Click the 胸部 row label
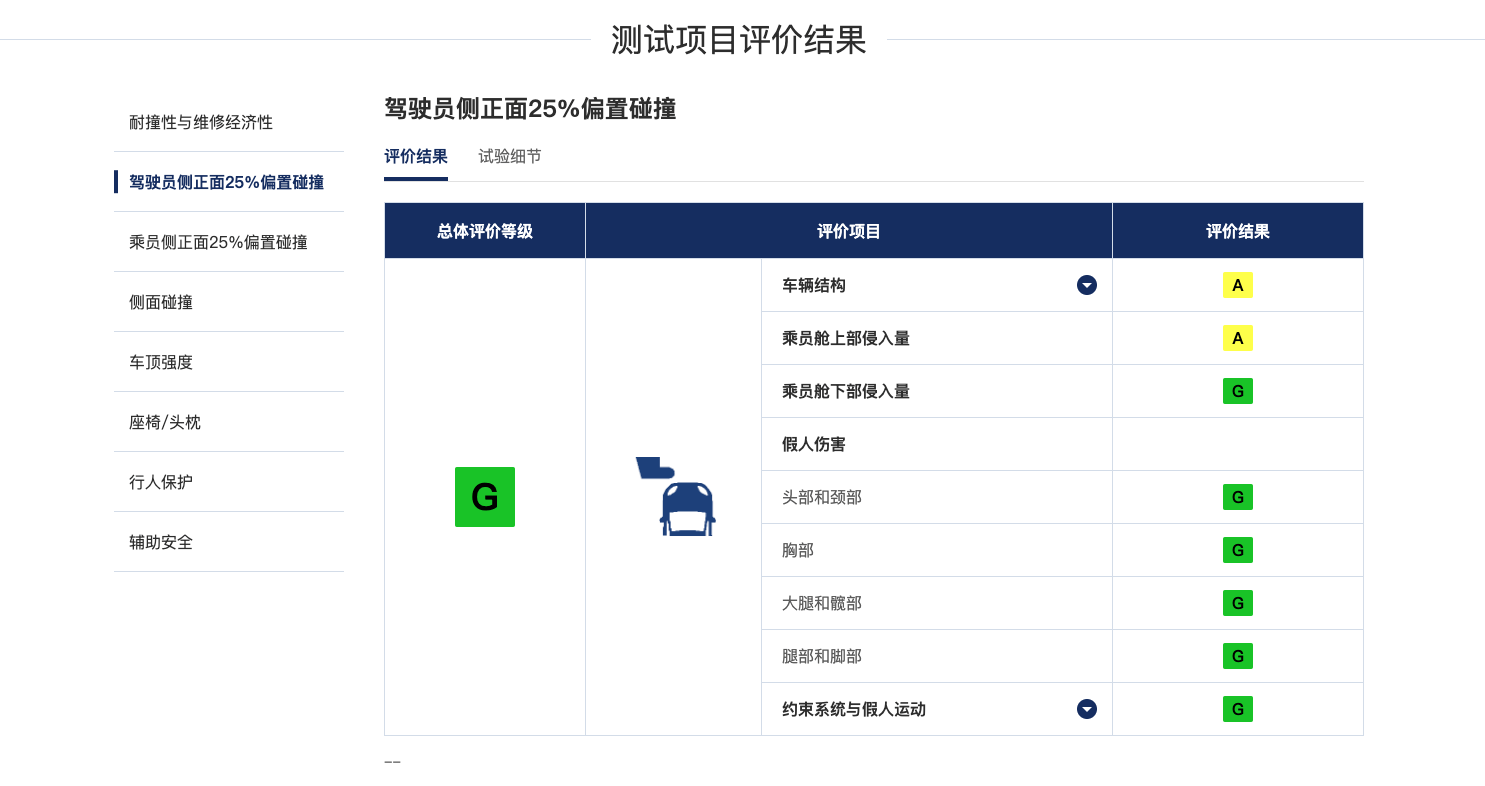Screen dimensions: 1485x786 click(798, 550)
